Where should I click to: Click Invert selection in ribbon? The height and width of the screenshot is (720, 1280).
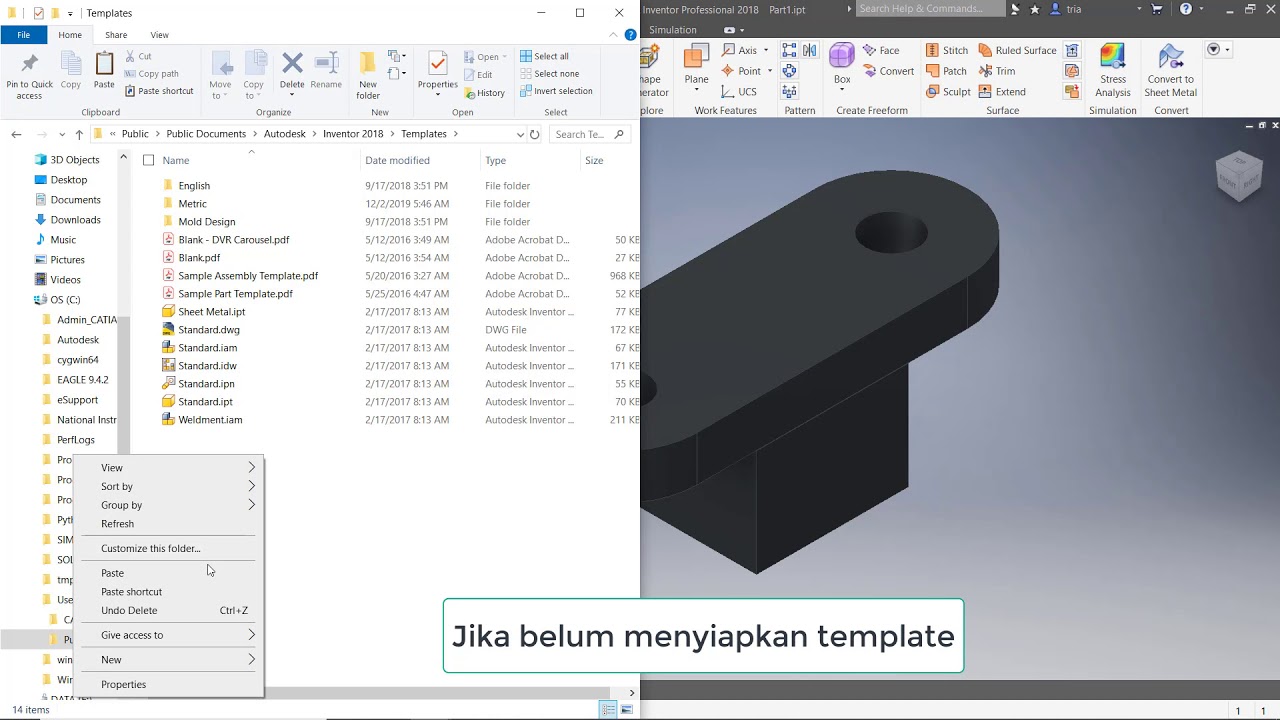coord(556,91)
